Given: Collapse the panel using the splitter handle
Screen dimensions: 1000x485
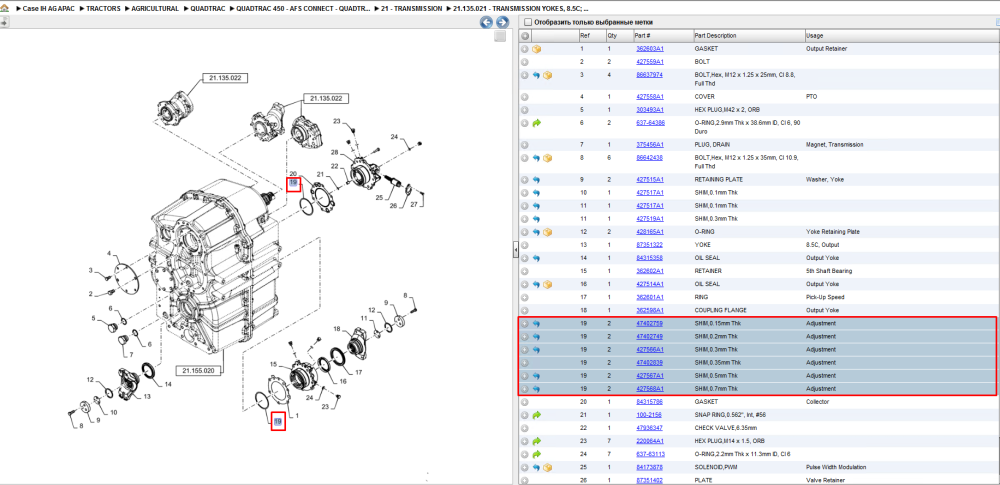Looking at the screenshot, I should 515,250.
